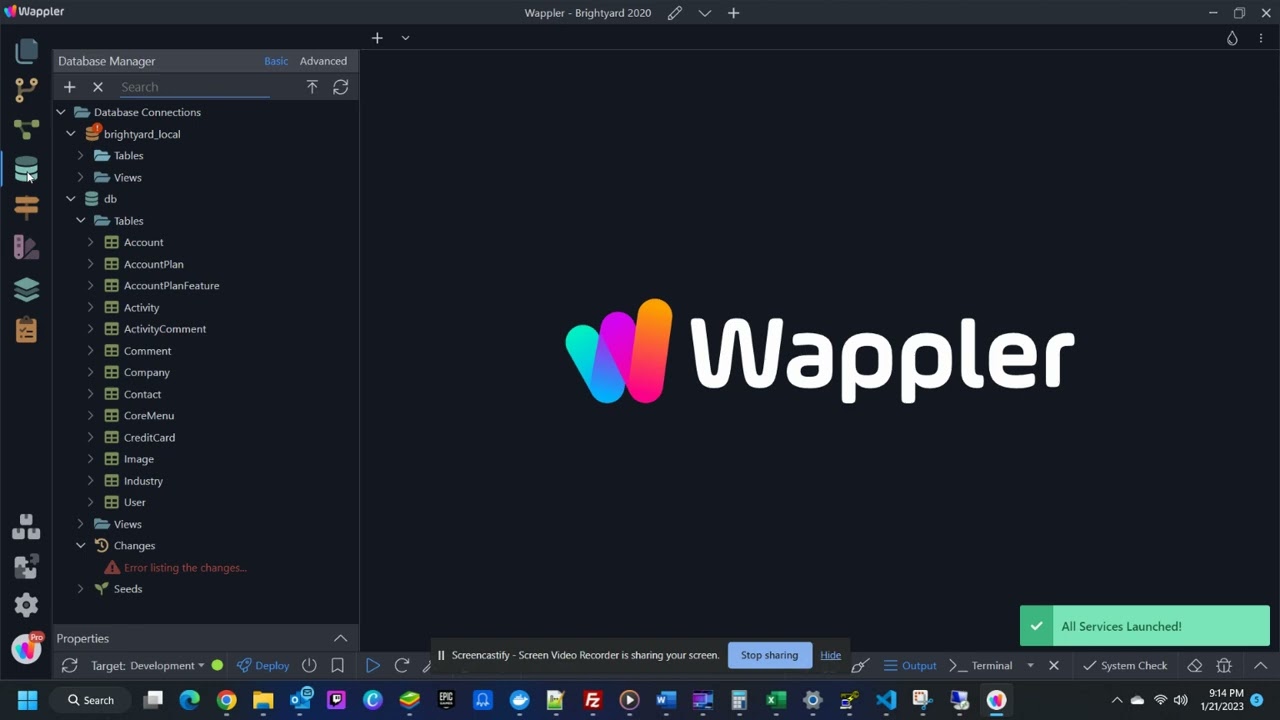The width and height of the screenshot is (1280, 720).
Task: Click the new tab plus icon
Action: (377, 38)
